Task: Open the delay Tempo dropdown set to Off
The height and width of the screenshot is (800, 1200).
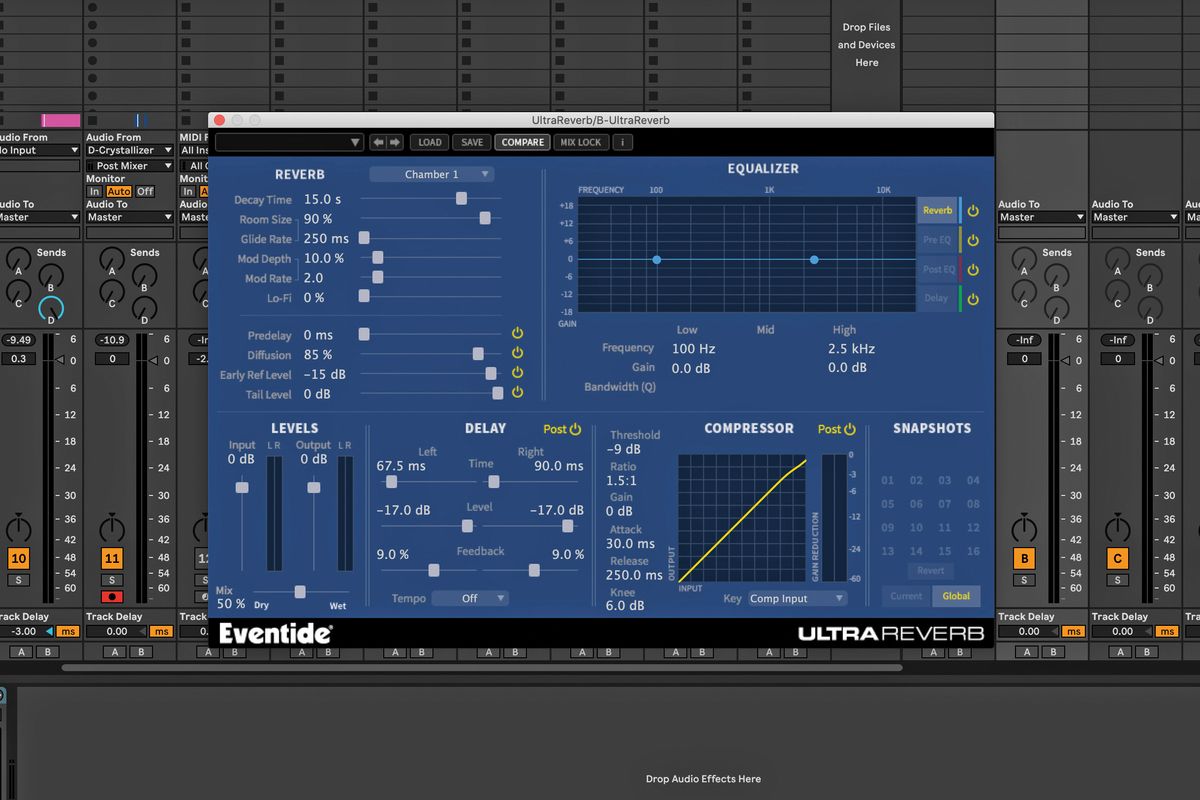Action: [470, 598]
